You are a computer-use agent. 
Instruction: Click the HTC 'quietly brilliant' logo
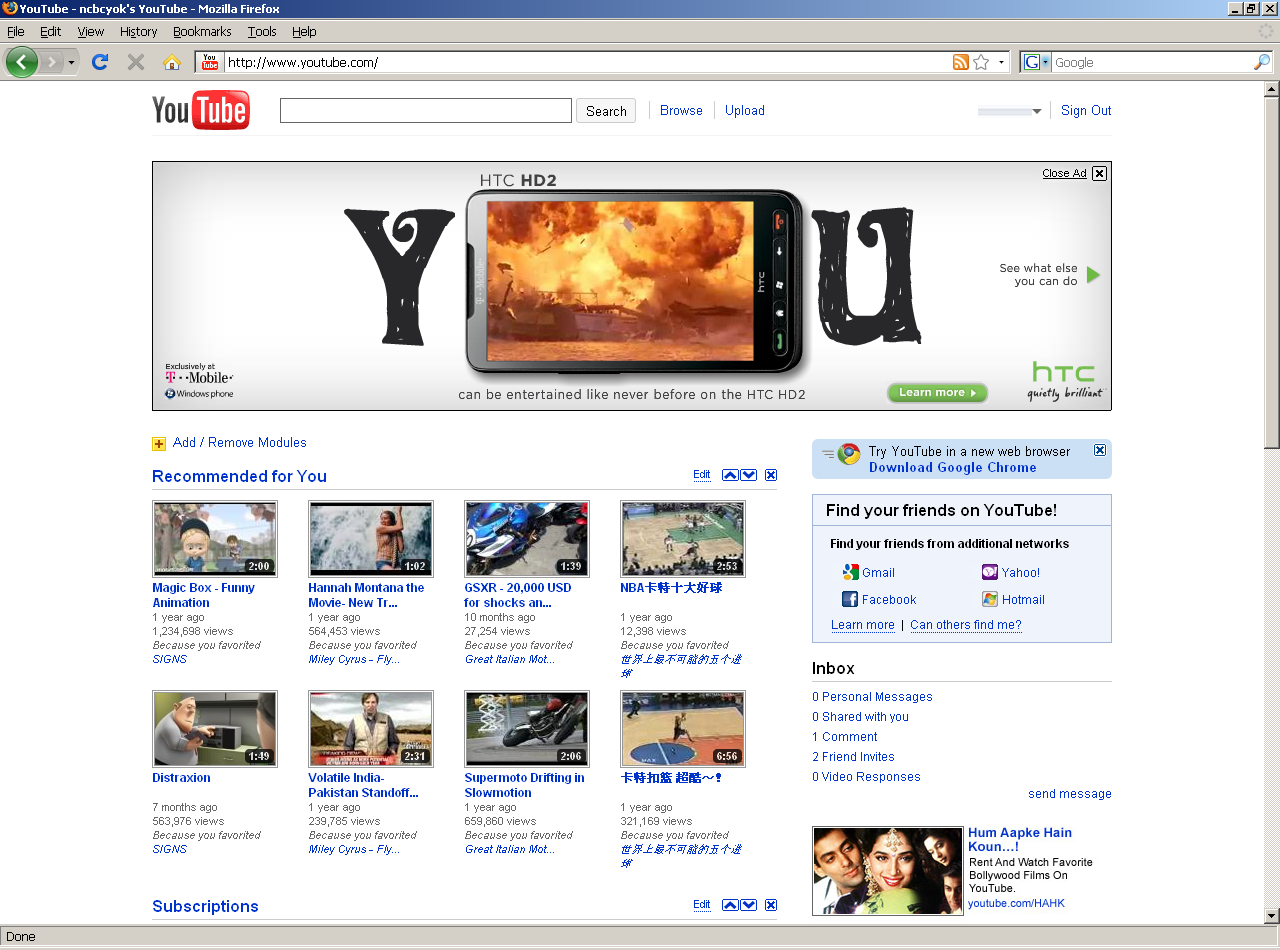pyautogui.click(x=1065, y=381)
